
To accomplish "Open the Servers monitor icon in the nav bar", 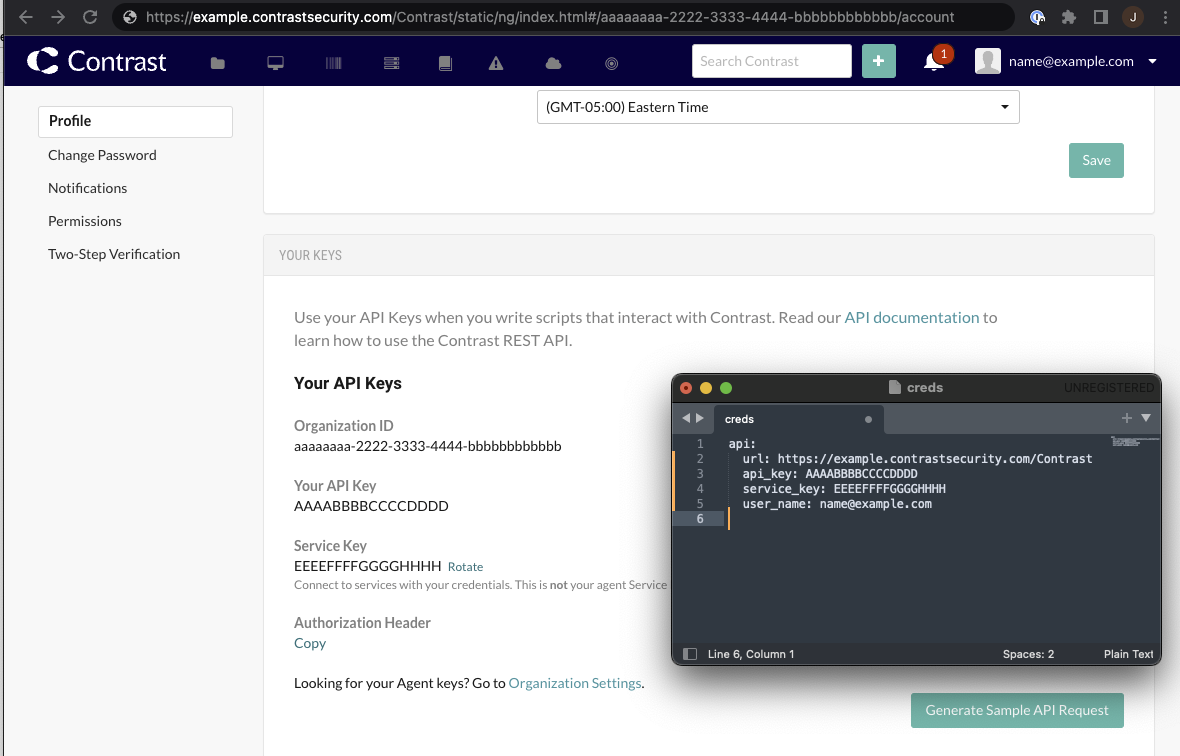I will point(275,63).
